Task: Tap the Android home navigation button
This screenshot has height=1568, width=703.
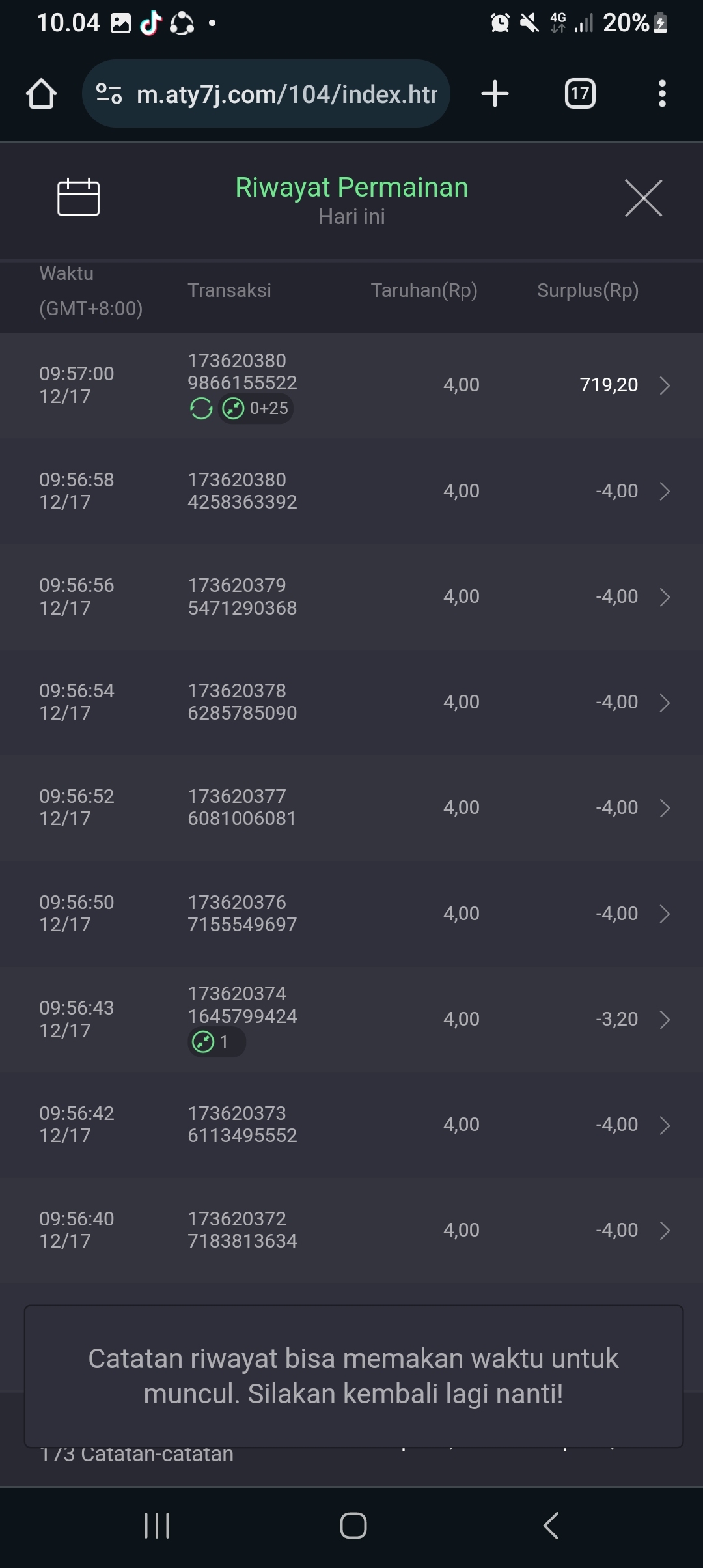Action: click(x=353, y=1526)
